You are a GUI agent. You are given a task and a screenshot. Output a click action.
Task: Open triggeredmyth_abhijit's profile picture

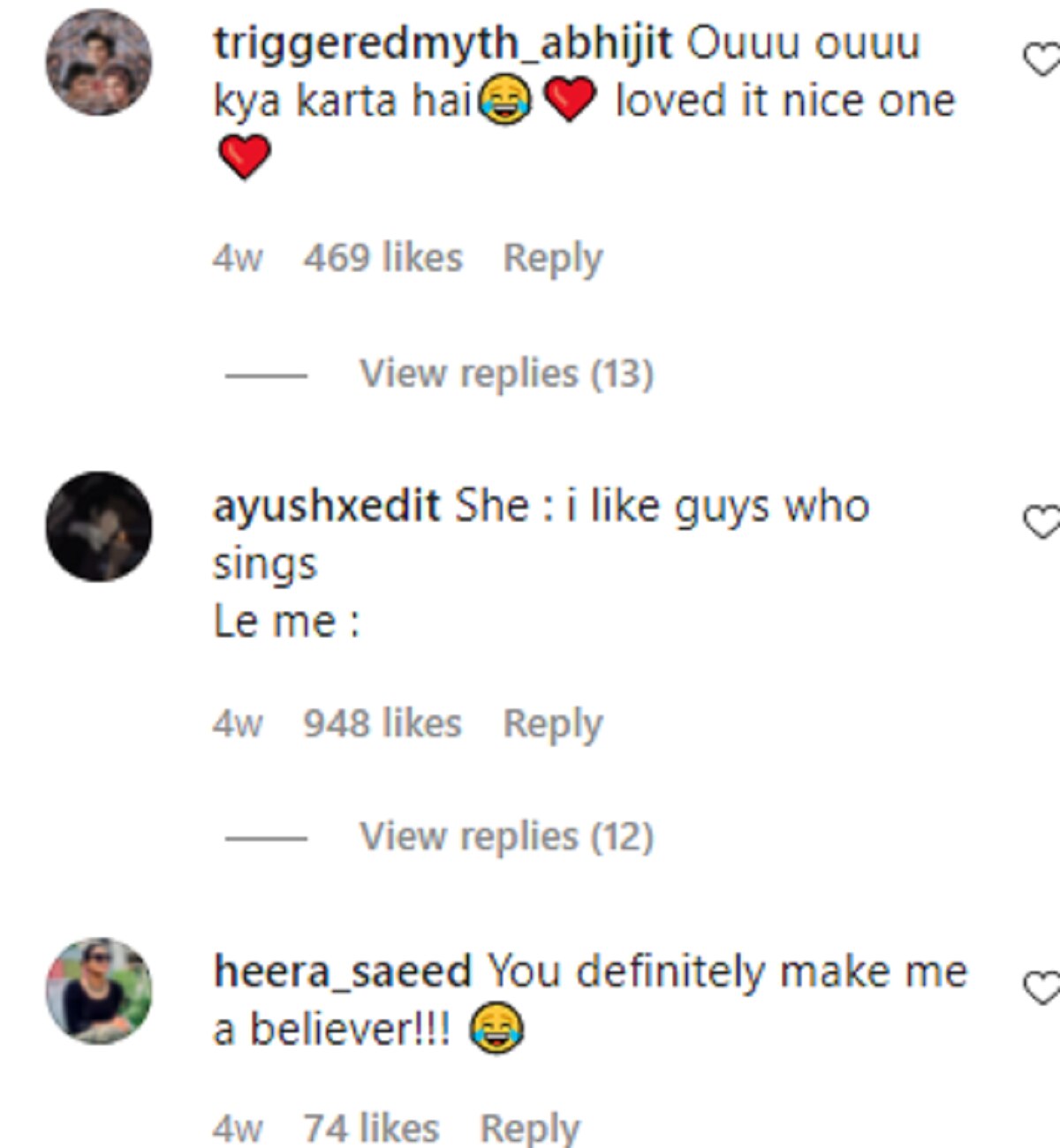99,63
